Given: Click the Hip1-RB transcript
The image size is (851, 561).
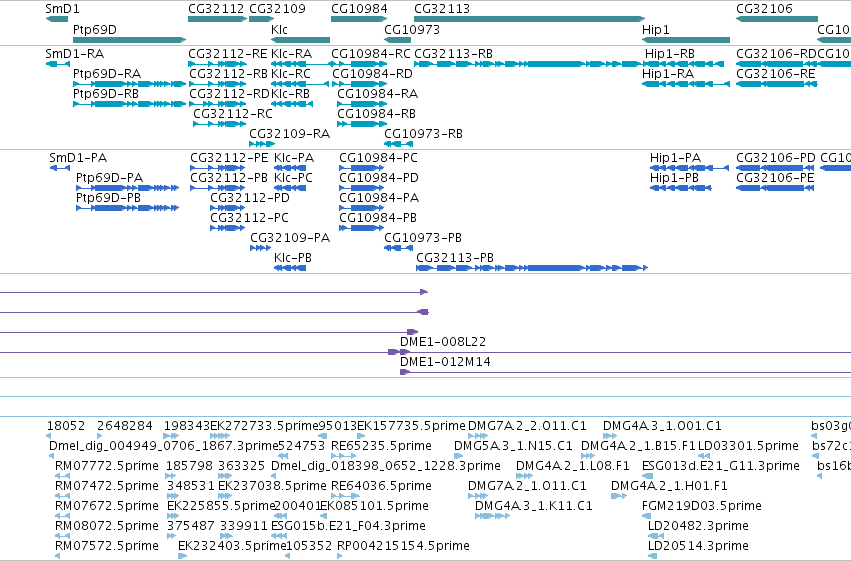Looking at the screenshot, I should pyautogui.click(x=684, y=64).
